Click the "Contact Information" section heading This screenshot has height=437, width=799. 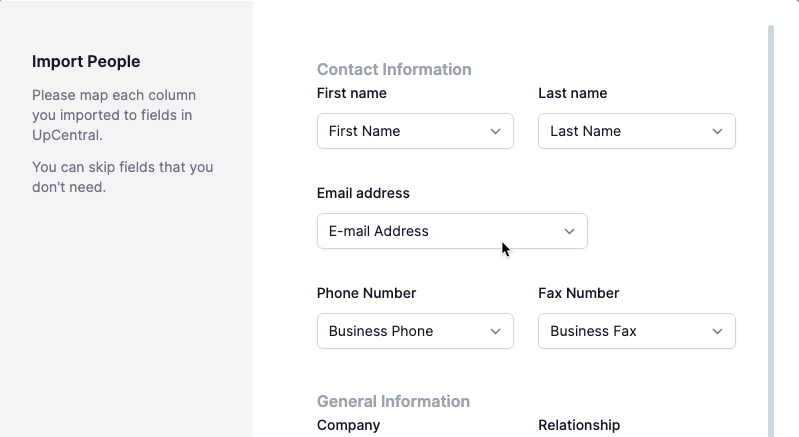pyautogui.click(x=394, y=69)
